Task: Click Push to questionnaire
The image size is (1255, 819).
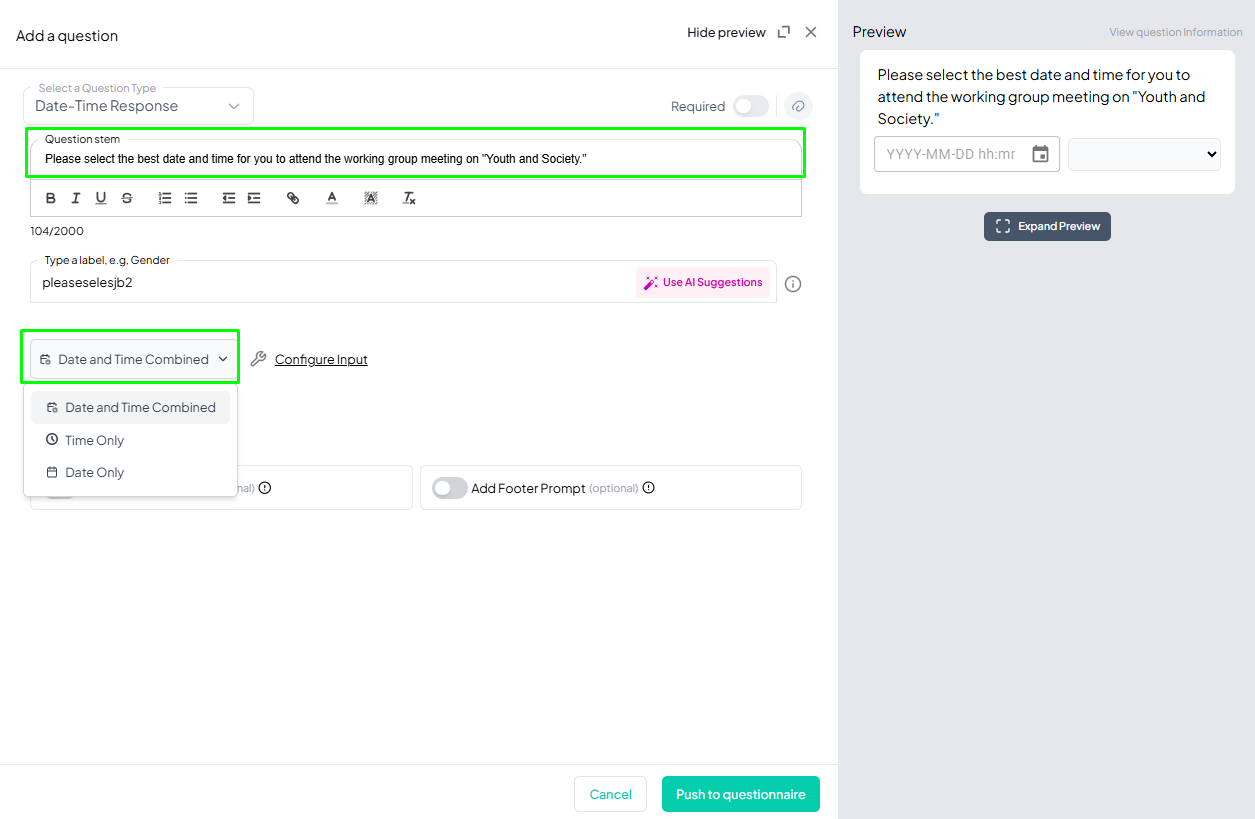Action: (x=741, y=794)
